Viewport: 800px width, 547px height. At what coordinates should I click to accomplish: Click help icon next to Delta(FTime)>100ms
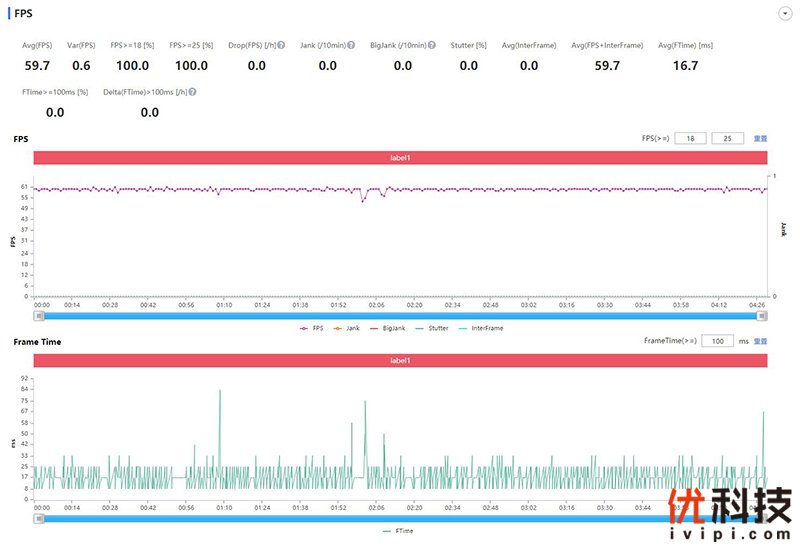(x=192, y=91)
